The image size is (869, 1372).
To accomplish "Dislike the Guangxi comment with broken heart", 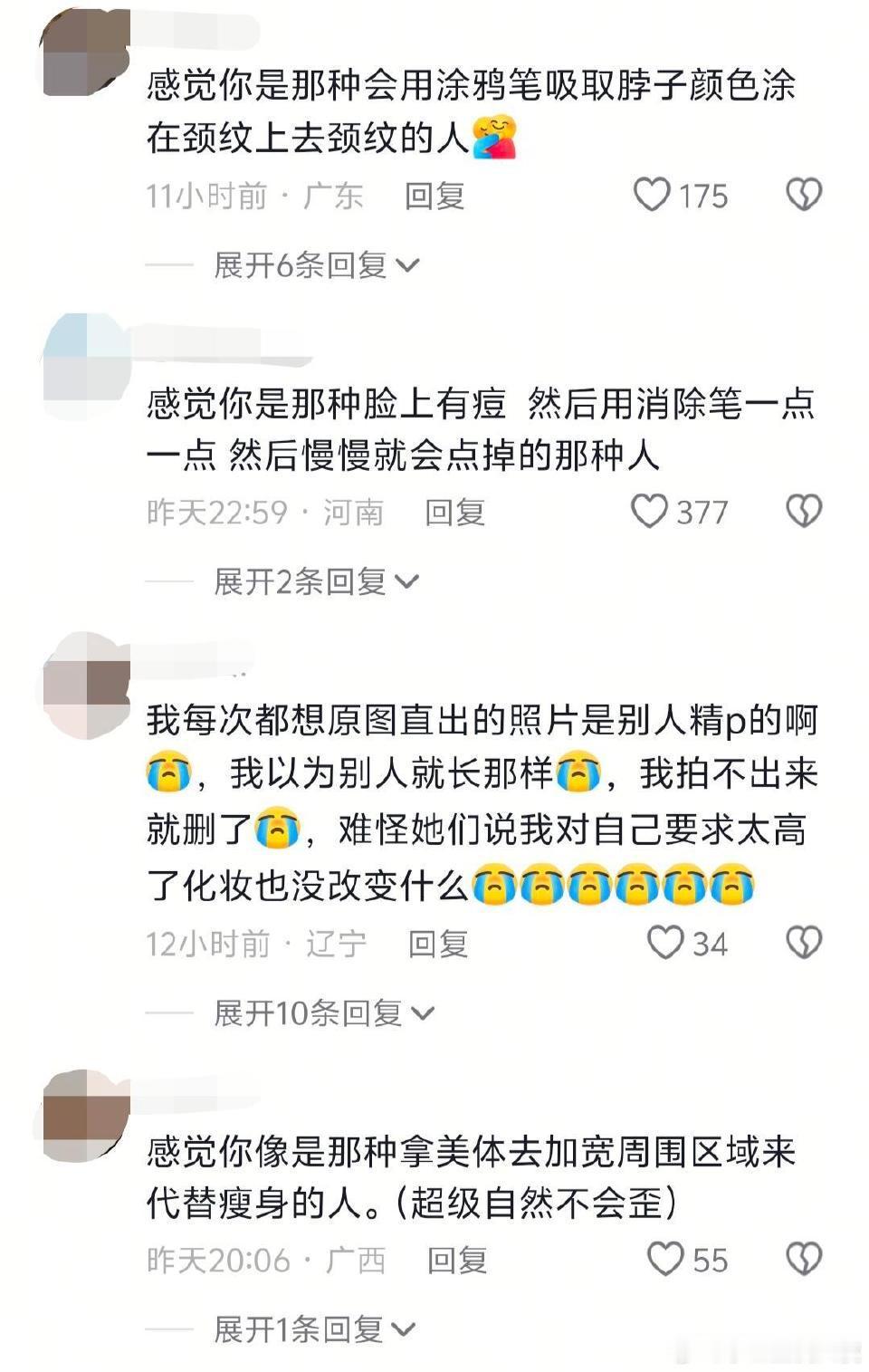I will click(803, 1258).
